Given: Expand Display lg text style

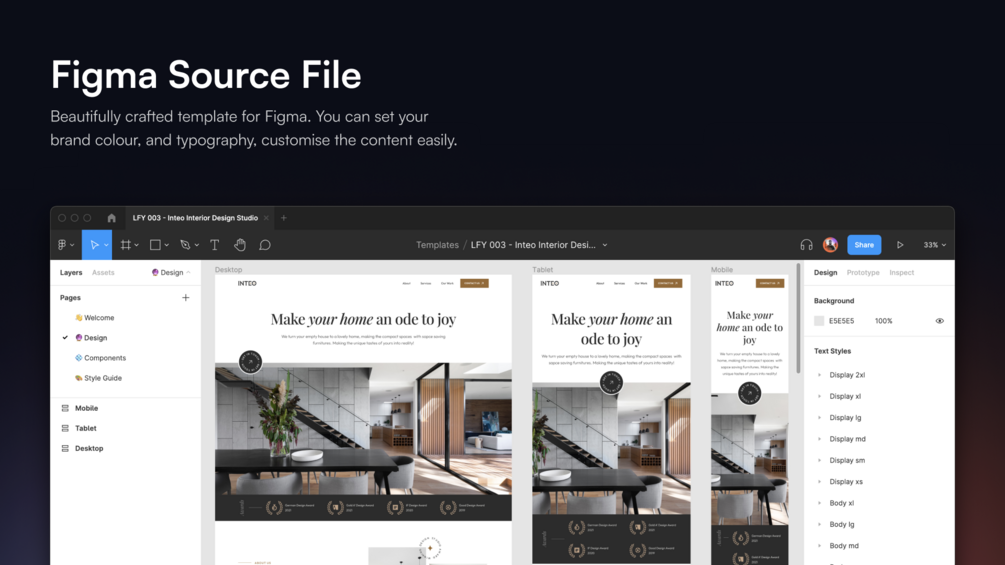Looking at the screenshot, I should pos(819,418).
